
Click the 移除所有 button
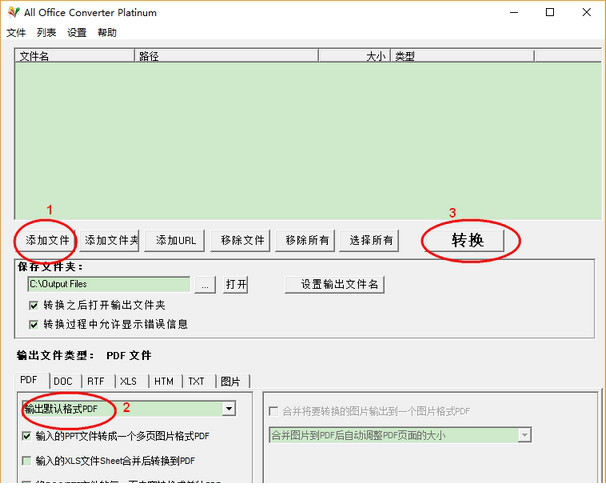coord(305,240)
